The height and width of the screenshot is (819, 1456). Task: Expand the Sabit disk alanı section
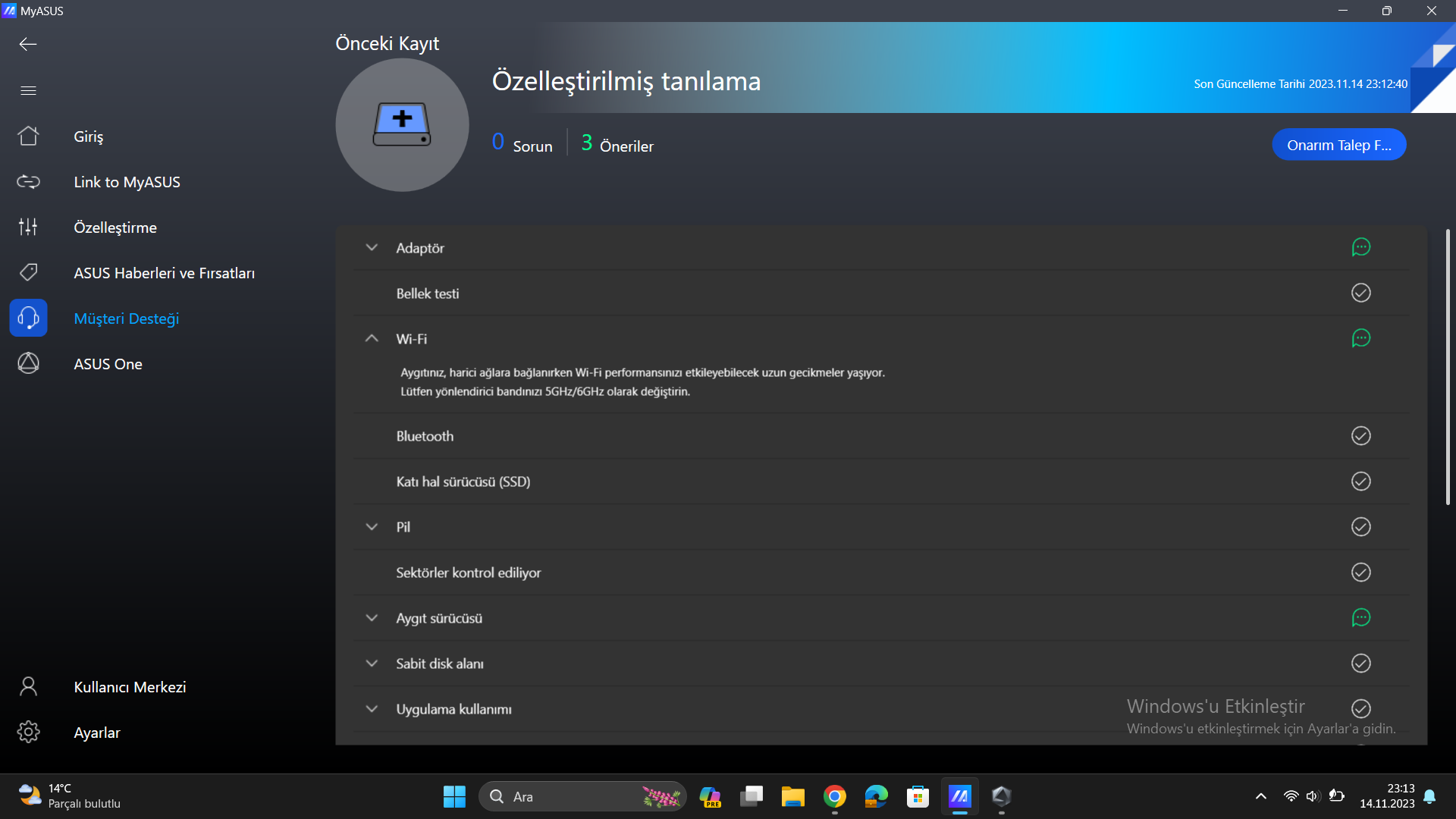372,664
